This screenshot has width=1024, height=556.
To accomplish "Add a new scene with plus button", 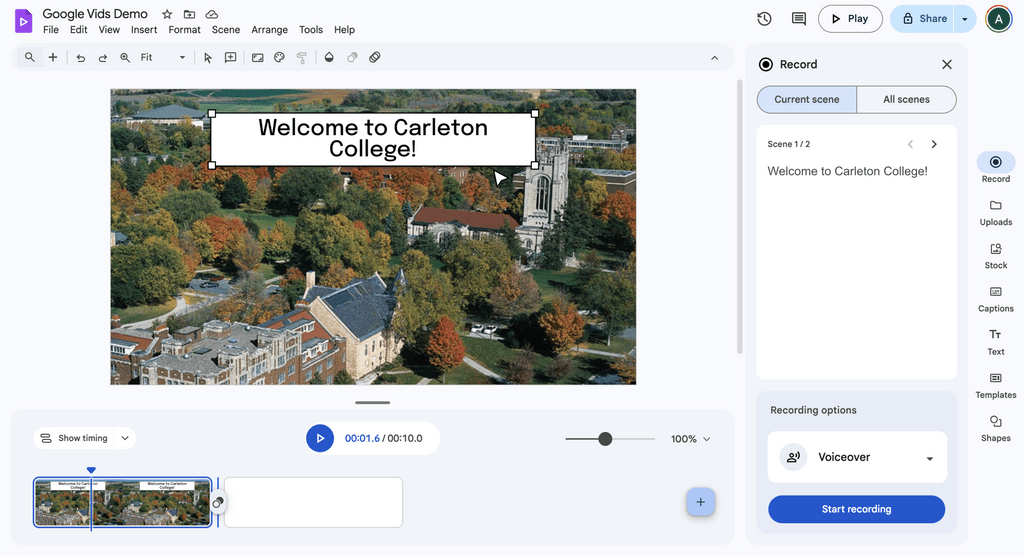I will (x=700, y=502).
